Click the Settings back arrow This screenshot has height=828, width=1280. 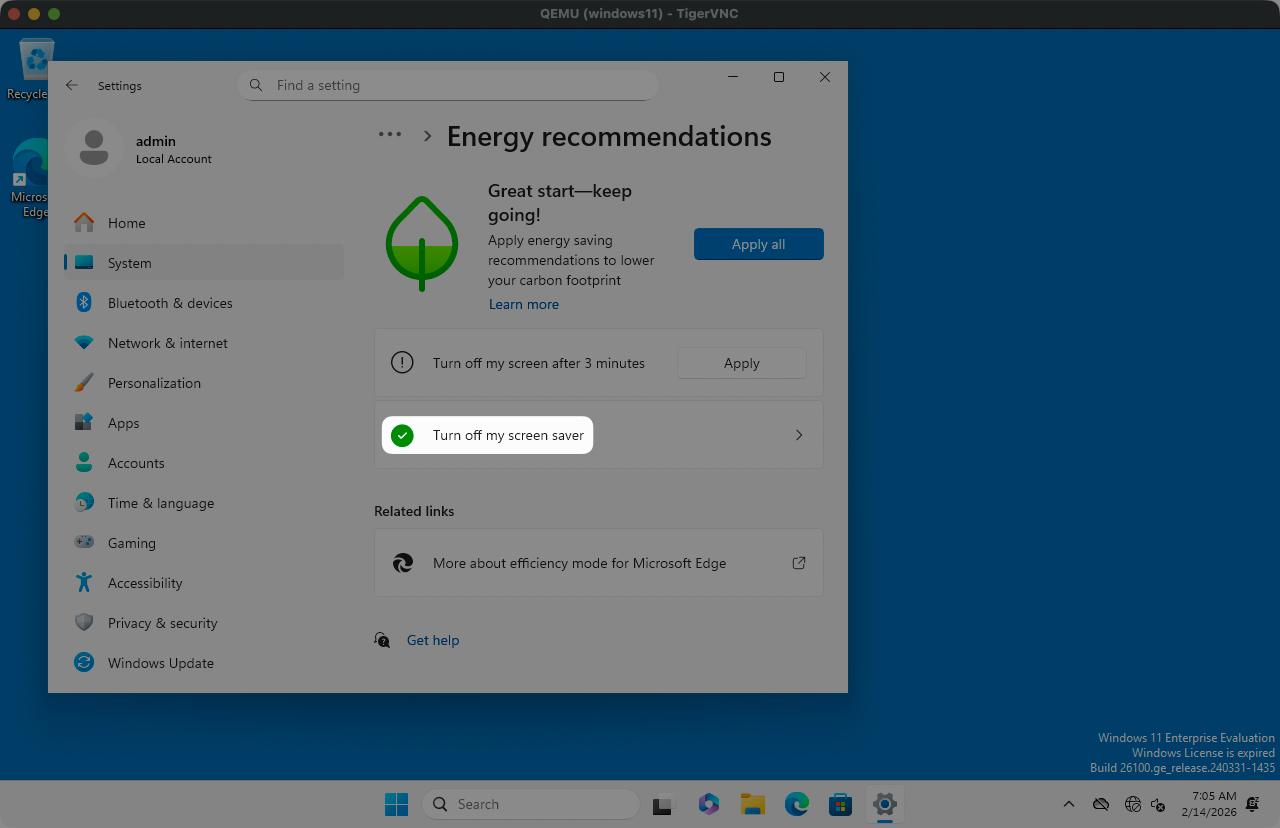coord(72,86)
